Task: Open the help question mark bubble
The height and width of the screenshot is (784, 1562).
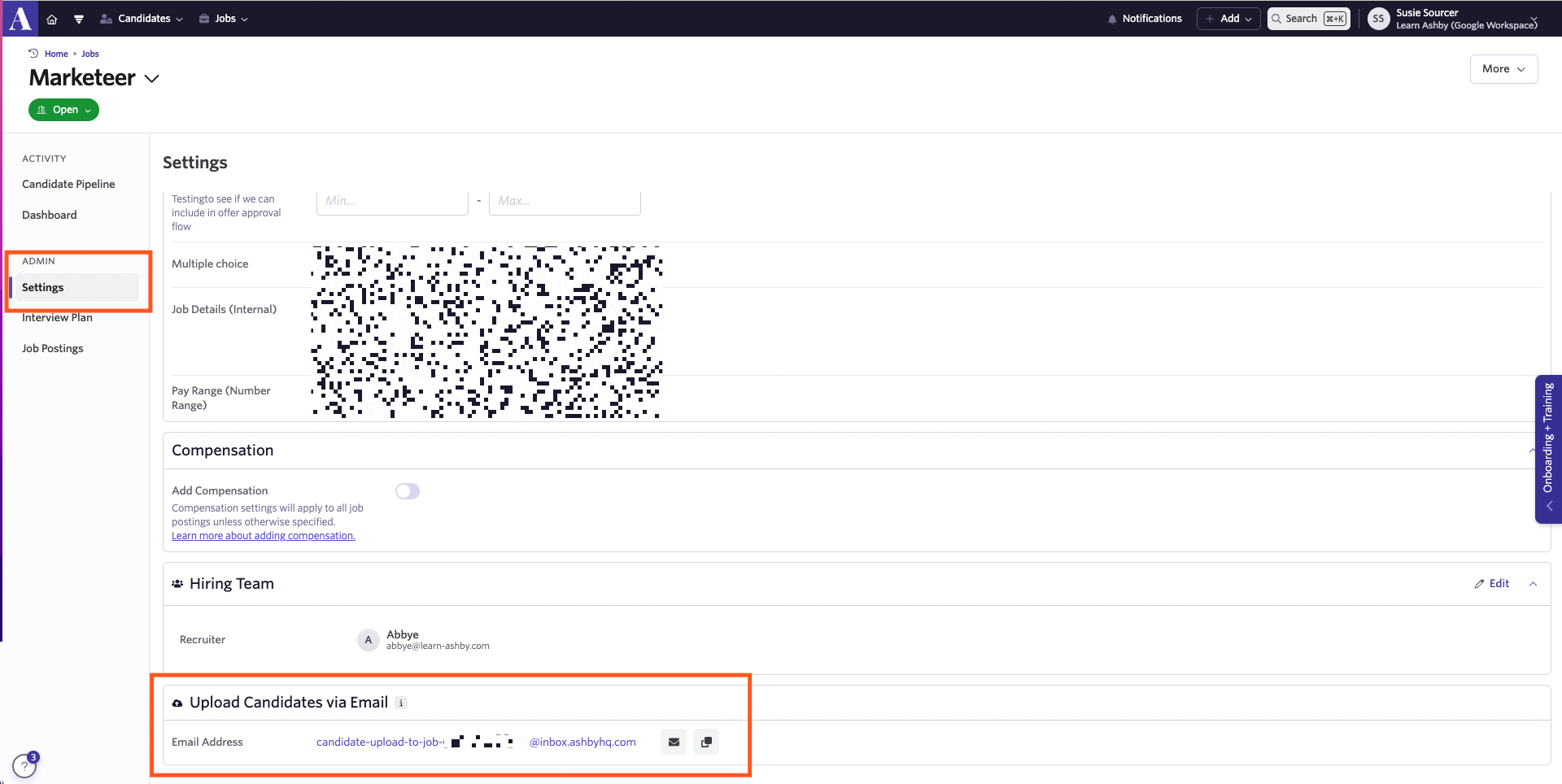Action: (x=24, y=765)
